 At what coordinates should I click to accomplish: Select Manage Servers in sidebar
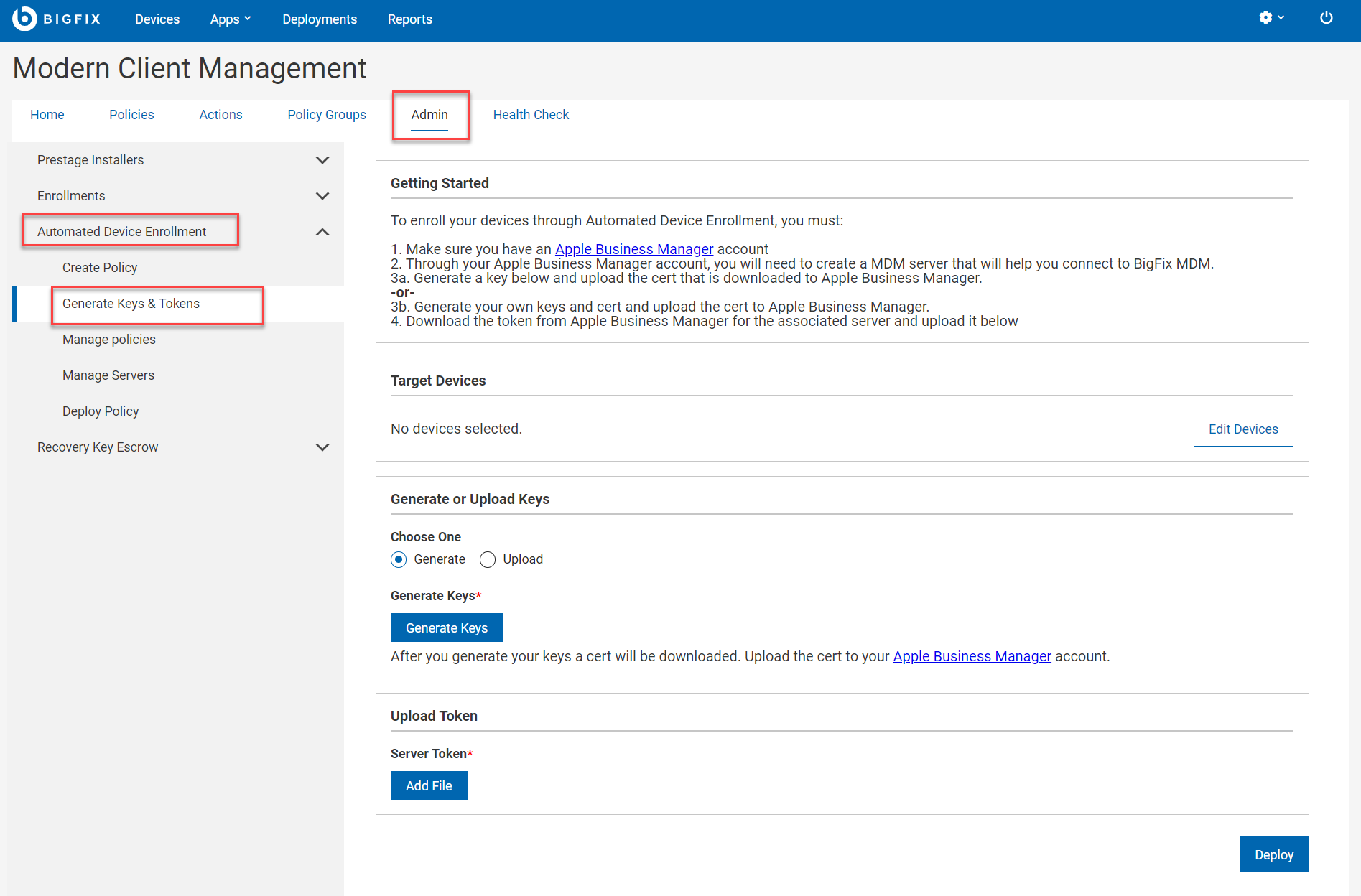pos(108,375)
